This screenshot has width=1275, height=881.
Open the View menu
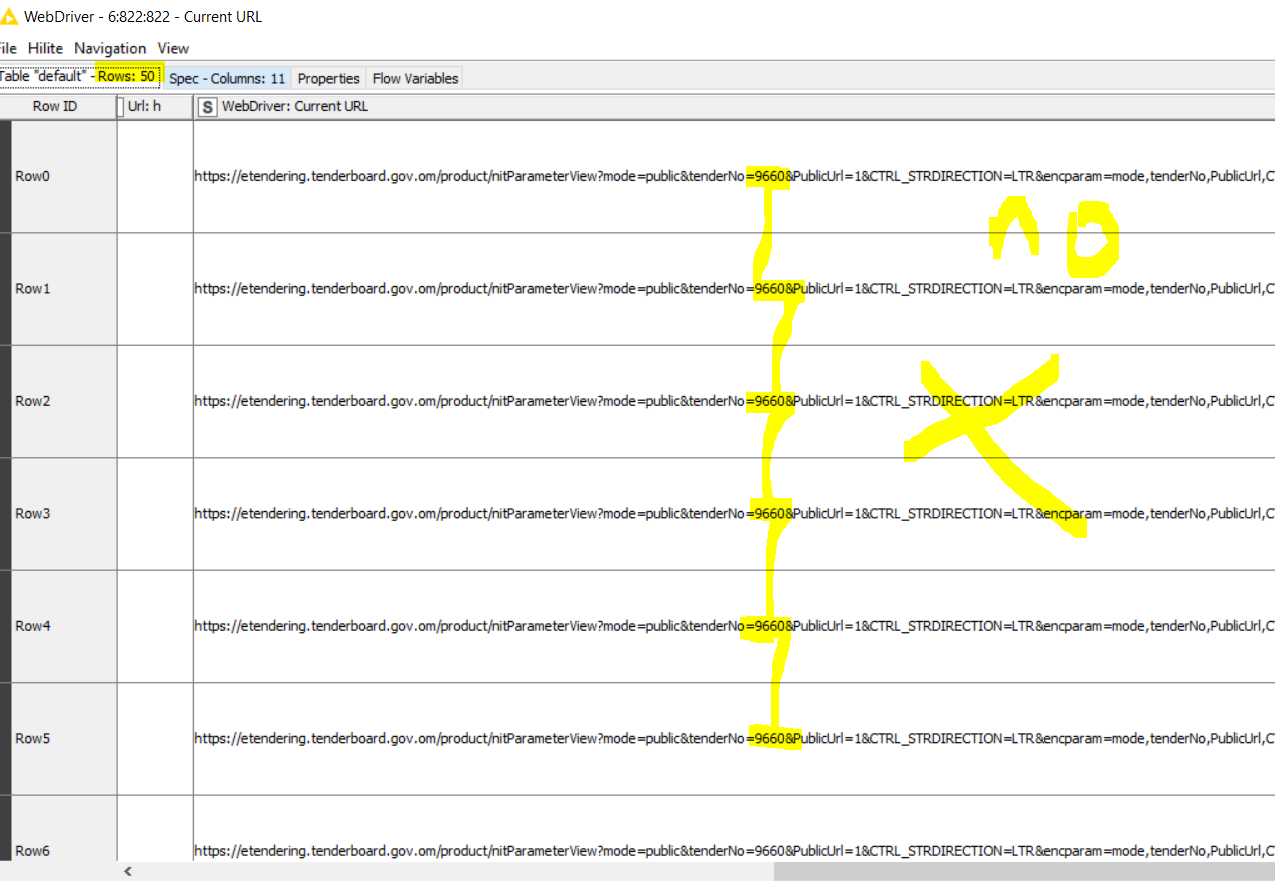pos(173,48)
